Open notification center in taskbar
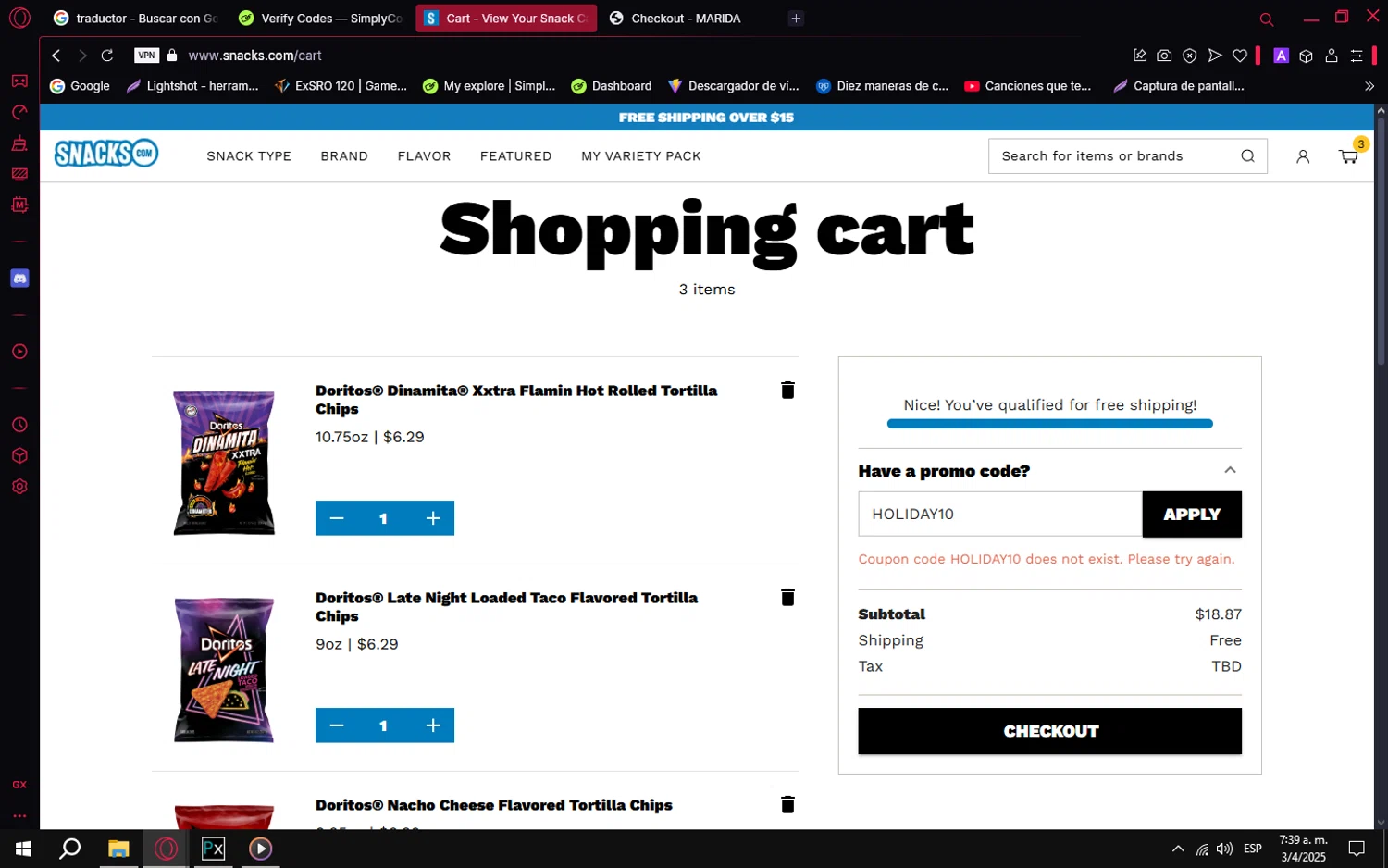The image size is (1388, 868). pyautogui.click(x=1357, y=849)
